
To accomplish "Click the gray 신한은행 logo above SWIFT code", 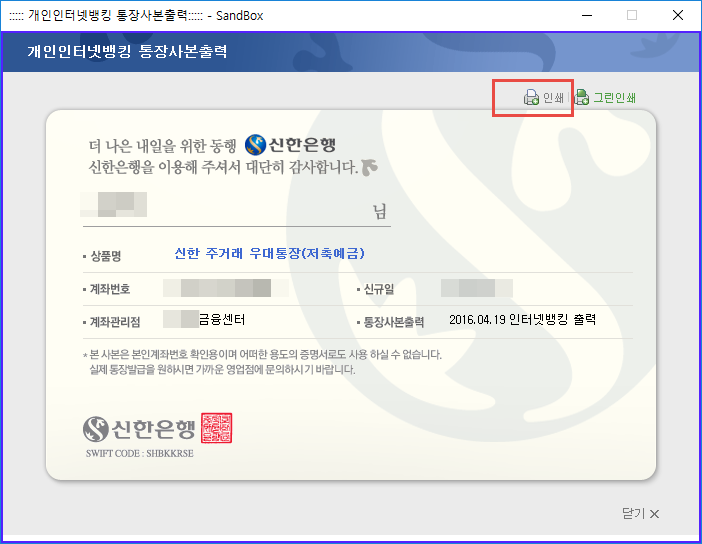I will [x=139, y=429].
